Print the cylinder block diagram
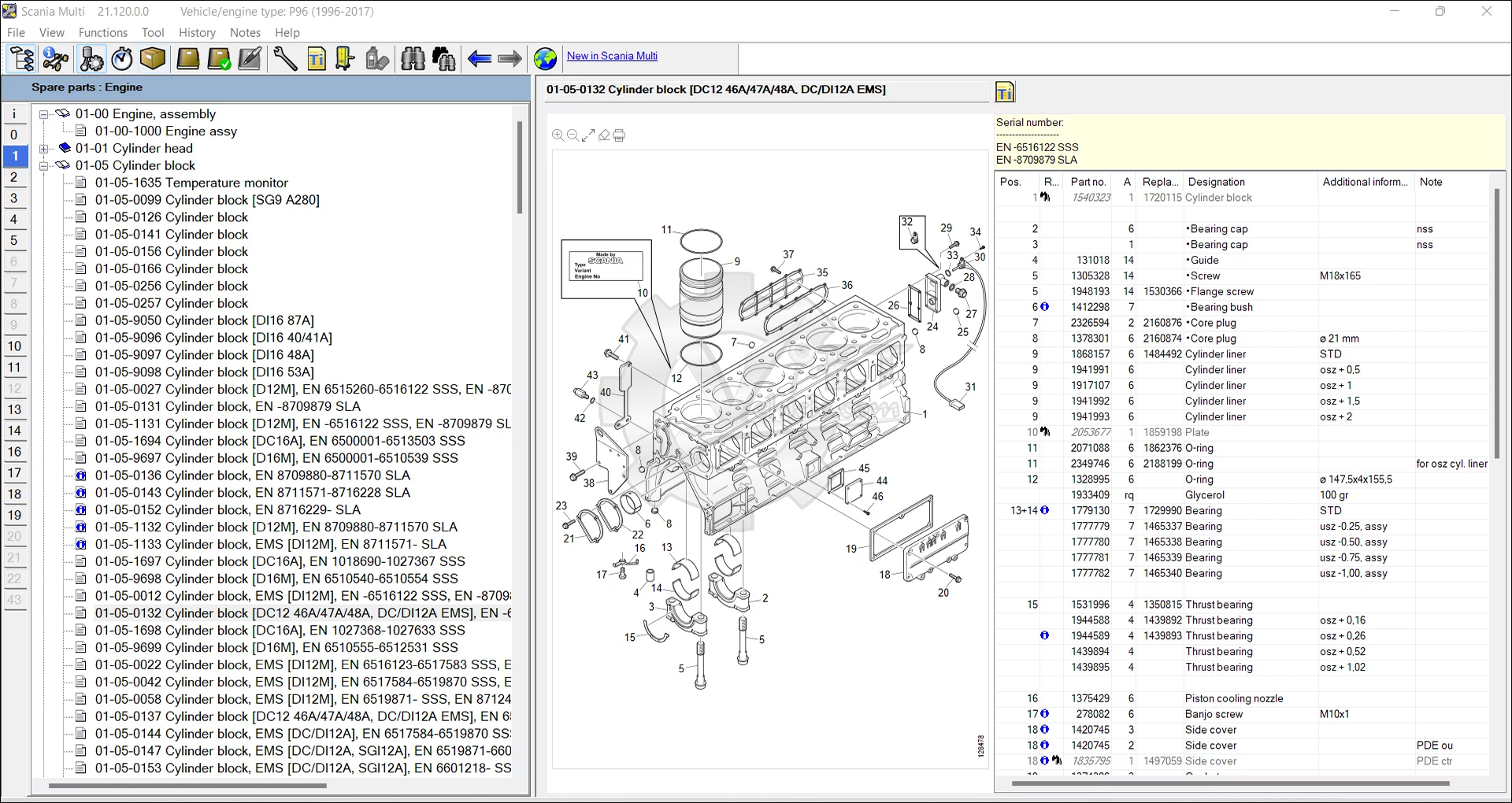Image resolution: width=1512 pixels, height=803 pixels. tap(619, 135)
